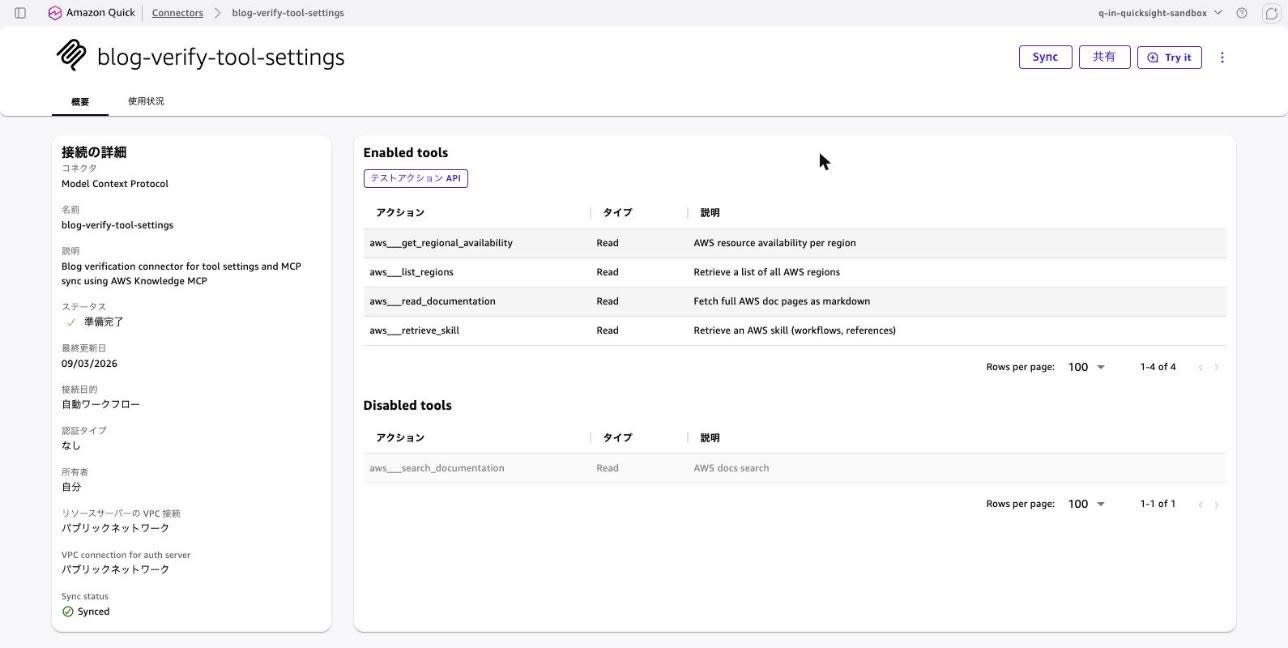Image resolution: width=1288 pixels, height=648 pixels.
Task: Open the help question mark icon
Action: [x=1242, y=13]
